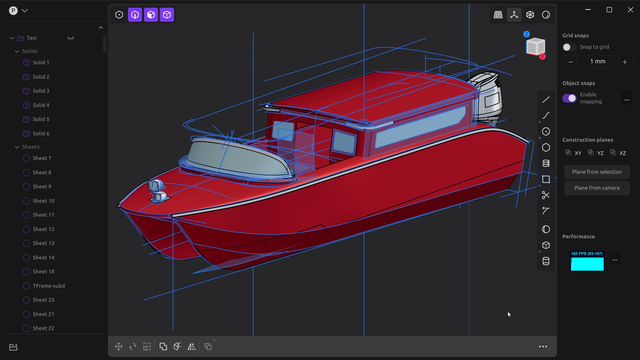The height and width of the screenshot is (360, 640).
Task: Select the Polygon hexagon tool
Action: click(x=546, y=147)
